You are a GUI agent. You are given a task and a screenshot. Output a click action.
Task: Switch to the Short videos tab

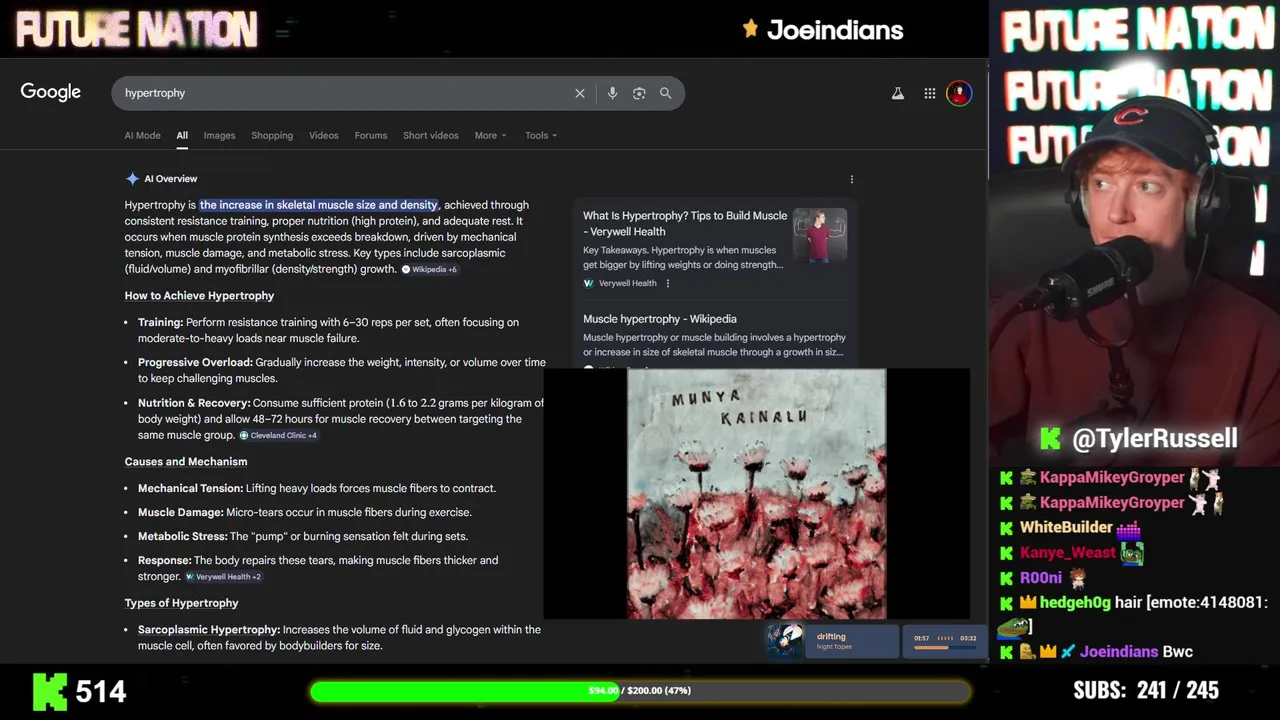431,135
